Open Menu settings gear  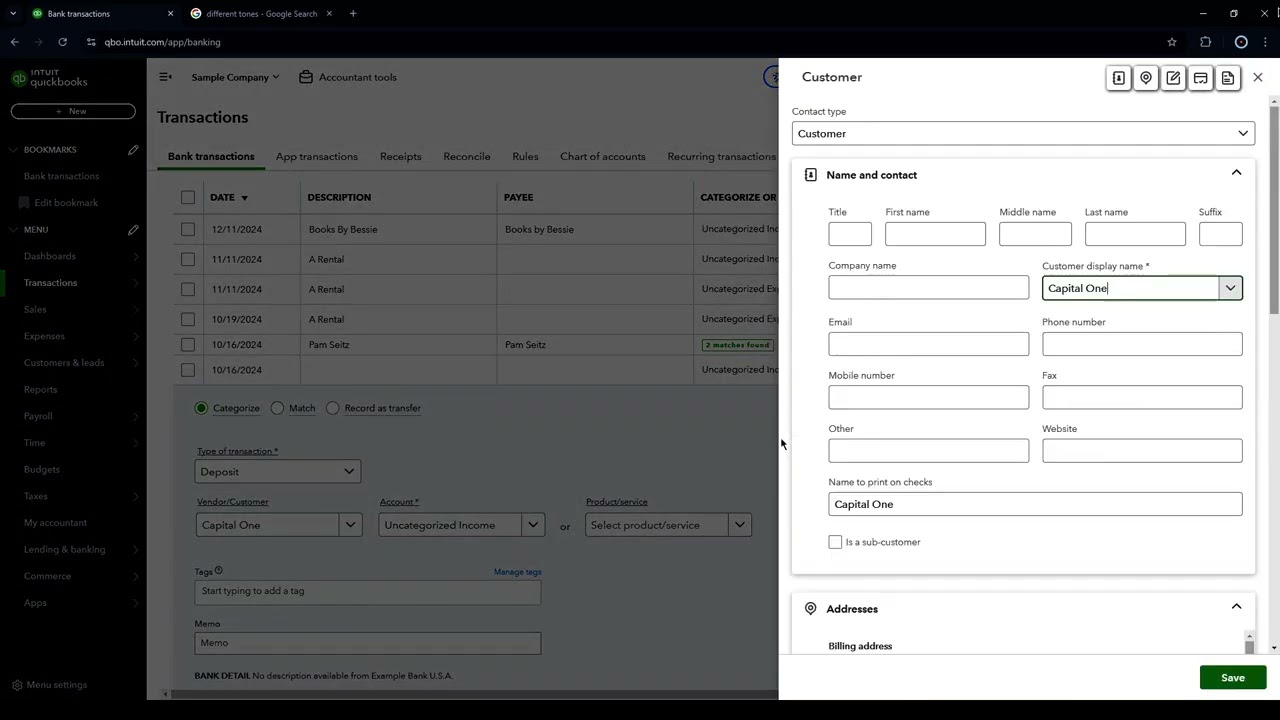[17, 685]
